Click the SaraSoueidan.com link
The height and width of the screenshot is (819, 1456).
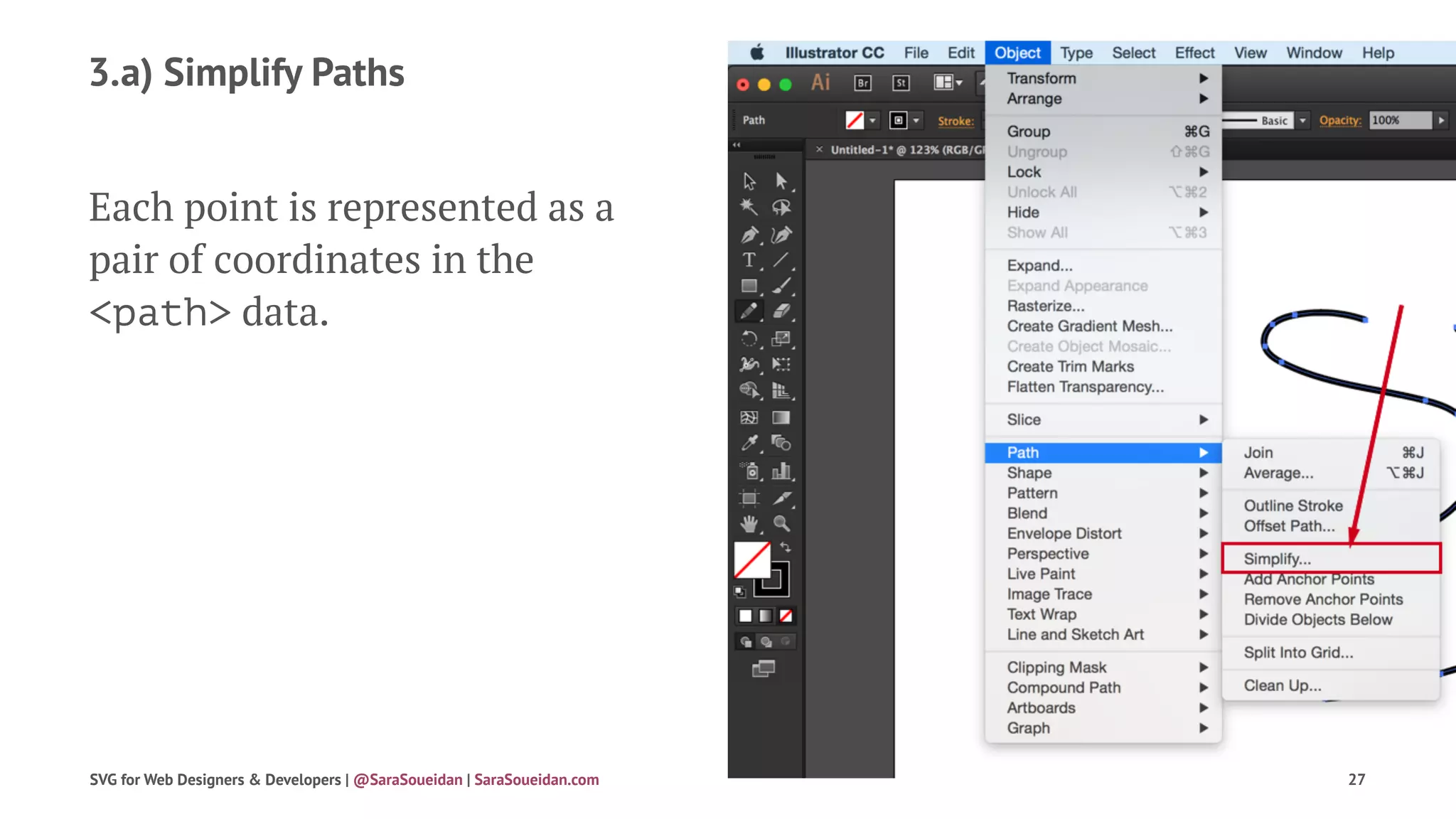[x=536, y=779]
